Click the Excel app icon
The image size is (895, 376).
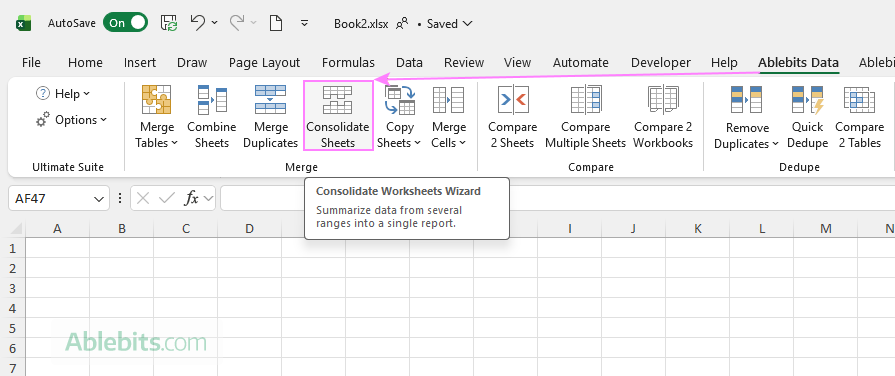(x=23, y=24)
